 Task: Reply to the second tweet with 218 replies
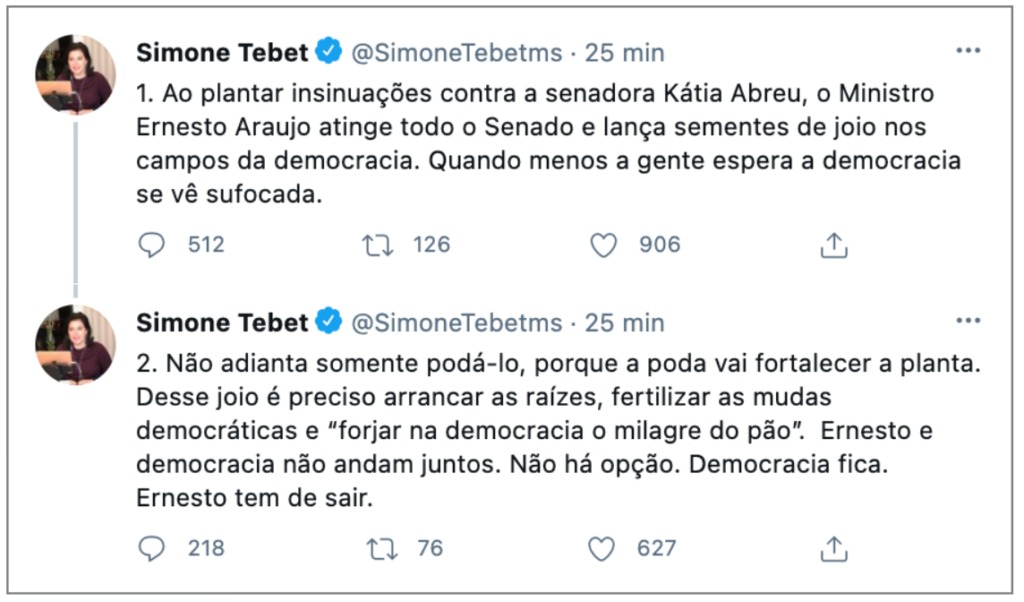tap(151, 548)
